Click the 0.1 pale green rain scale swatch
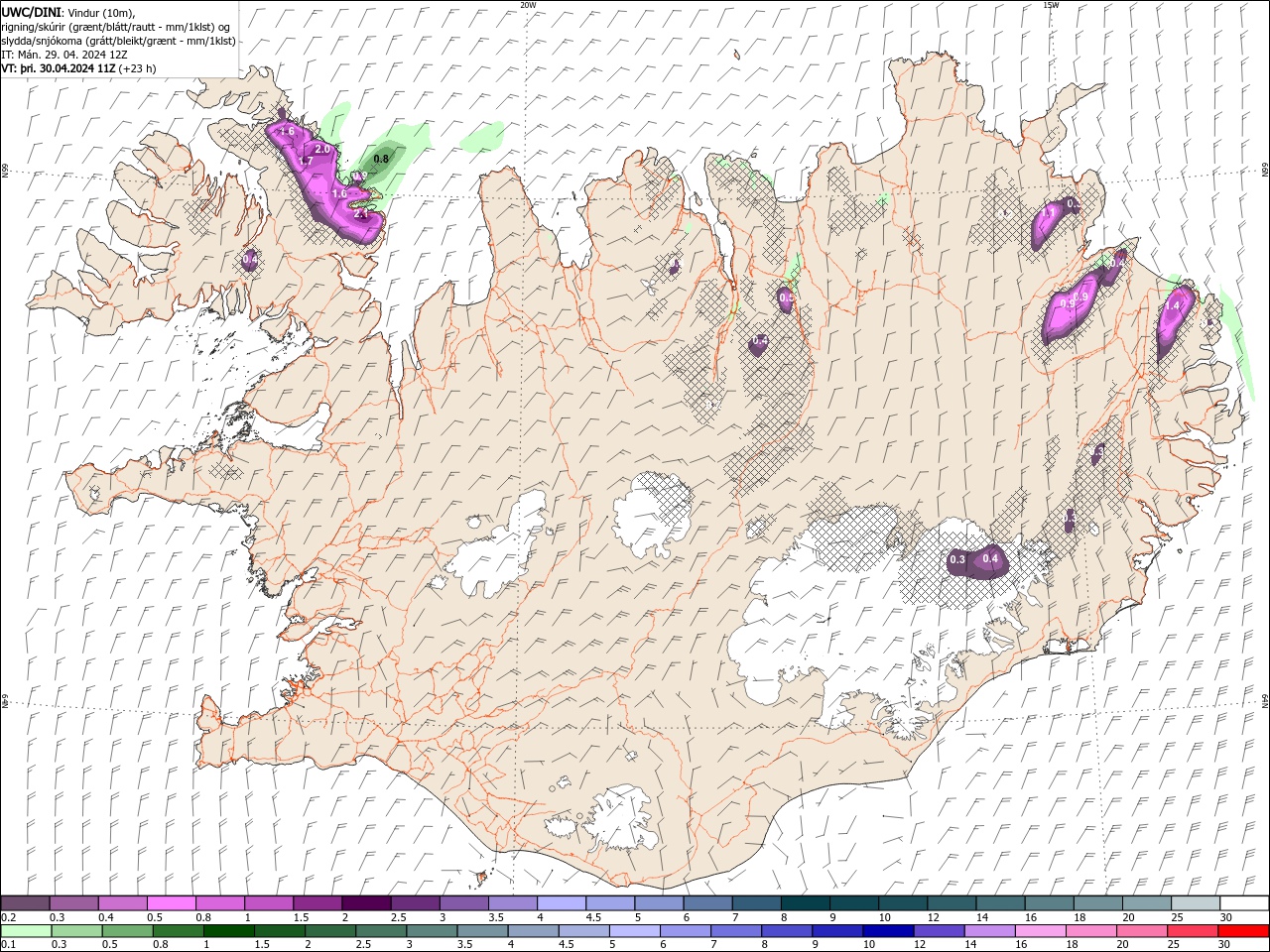1270x952 pixels. click(26, 931)
